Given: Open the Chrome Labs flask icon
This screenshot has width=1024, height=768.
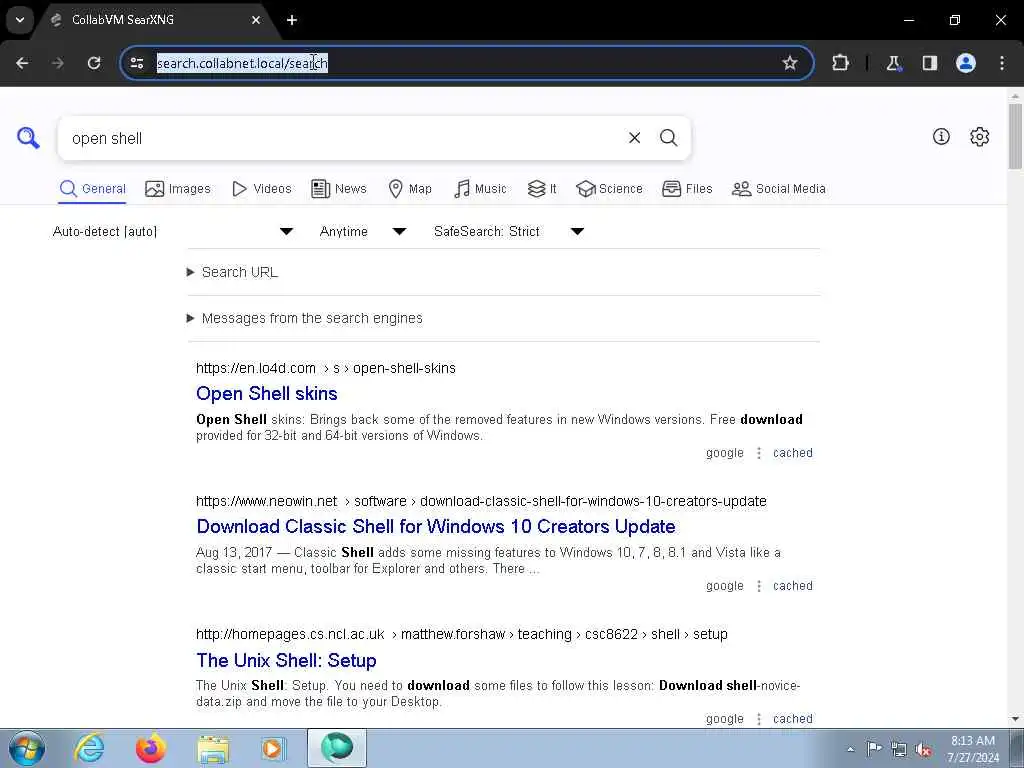Looking at the screenshot, I should click(x=893, y=63).
